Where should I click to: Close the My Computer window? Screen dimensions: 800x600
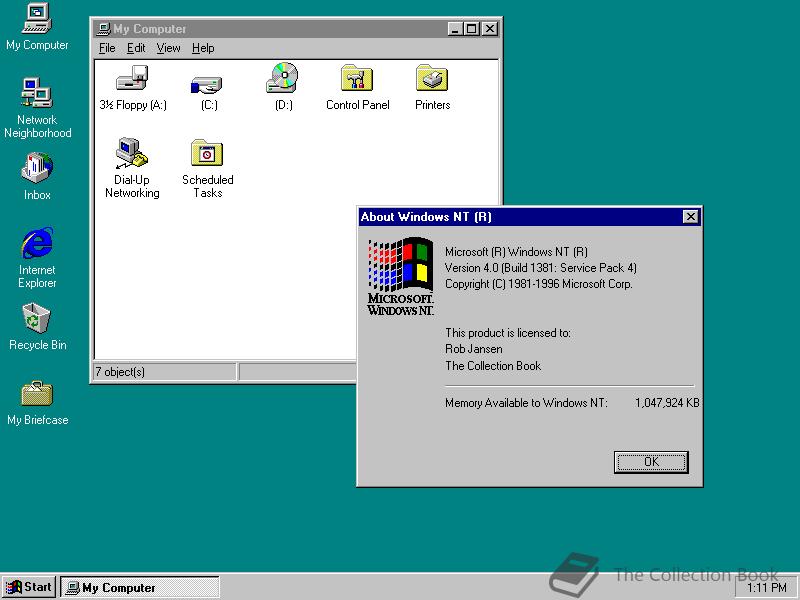pyautogui.click(x=490, y=29)
